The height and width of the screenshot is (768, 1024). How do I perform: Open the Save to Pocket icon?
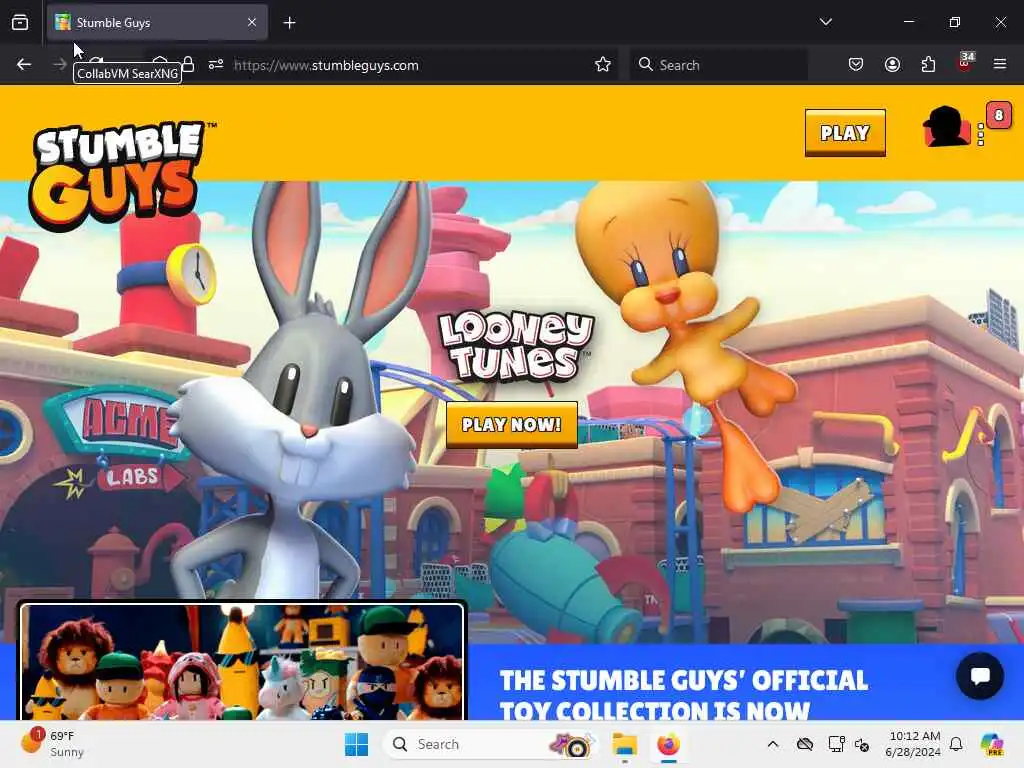tap(856, 65)
